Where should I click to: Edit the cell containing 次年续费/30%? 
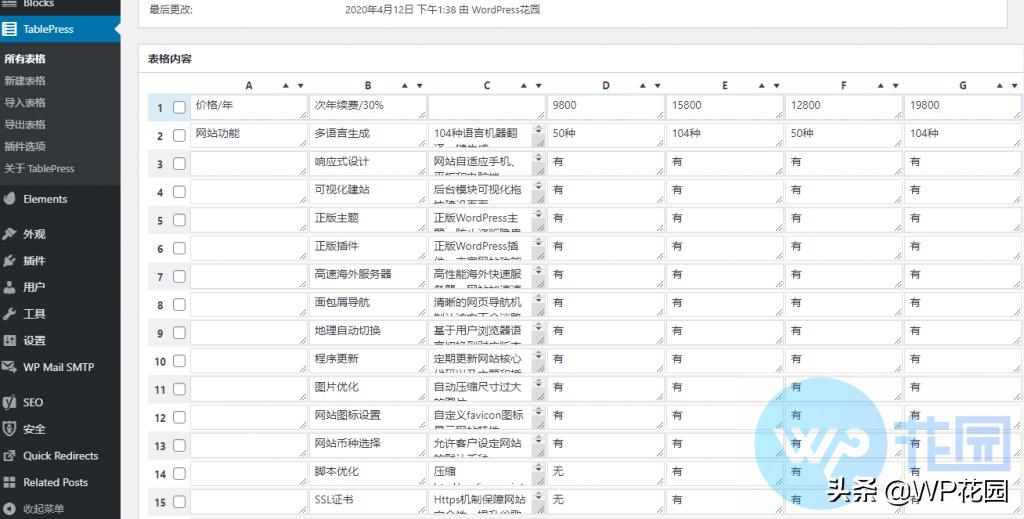(x=368, y=108)
